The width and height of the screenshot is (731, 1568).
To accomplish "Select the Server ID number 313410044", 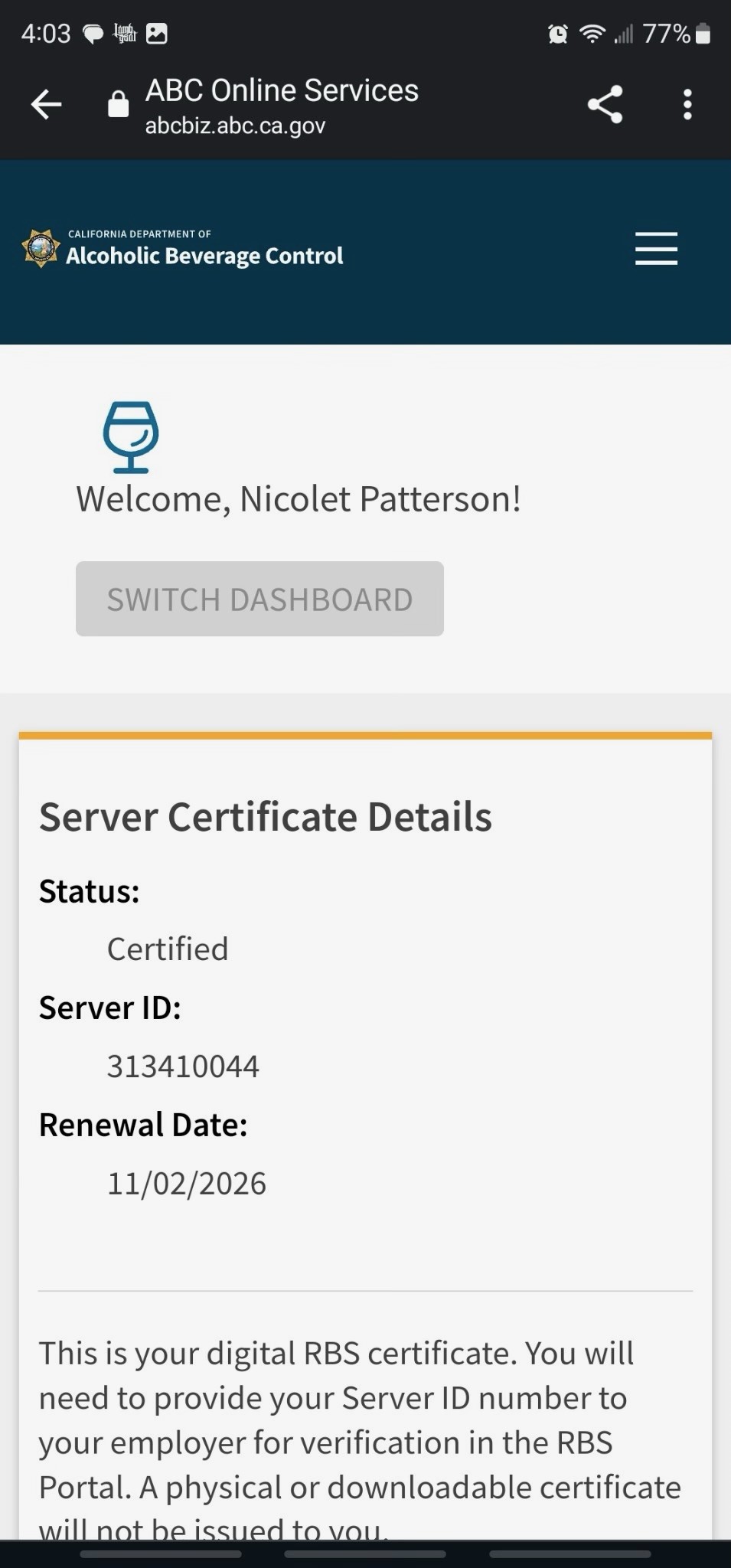I will click(x=183, y=1066).
